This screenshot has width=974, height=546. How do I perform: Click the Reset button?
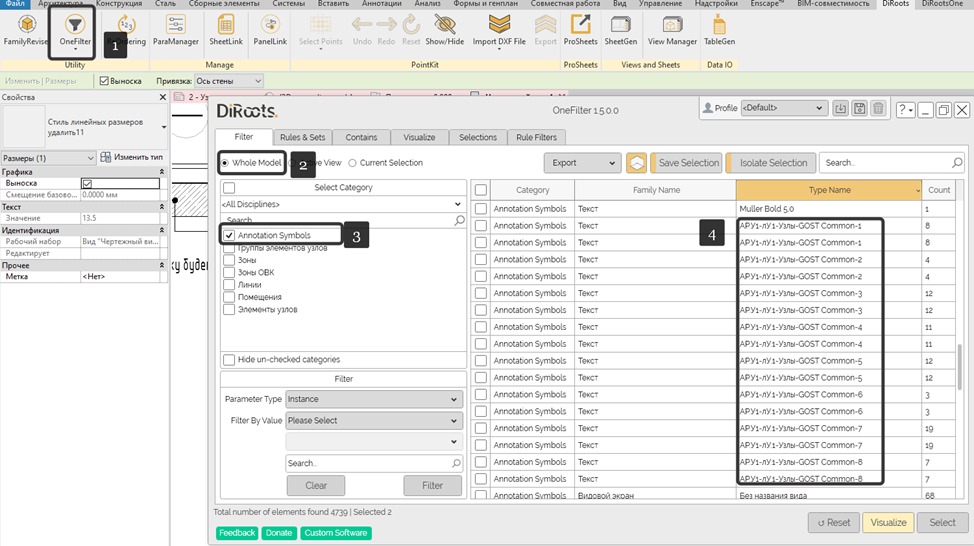pos(834,522)
